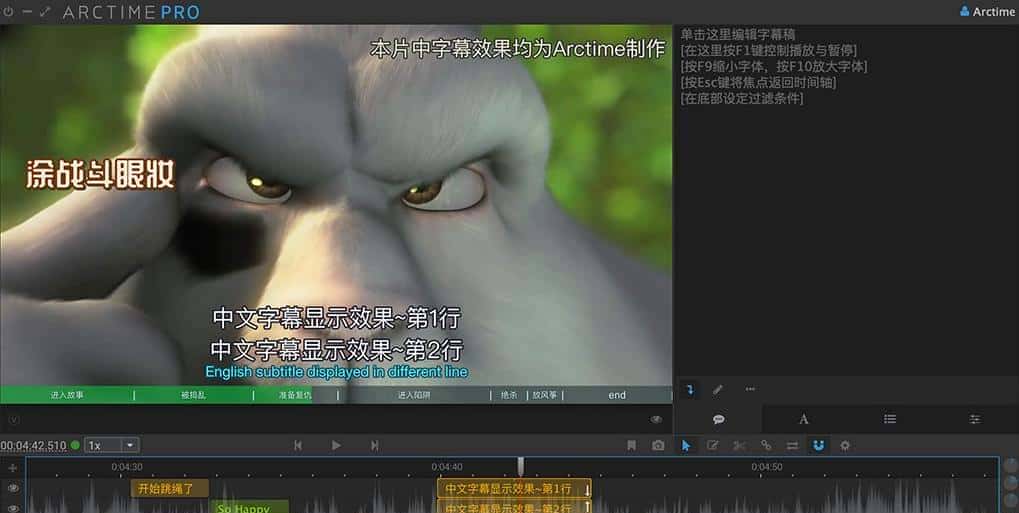Select the So Happy subtitle block
The height and width of the screenshot is (513, 1019).
tap(250, 507)
